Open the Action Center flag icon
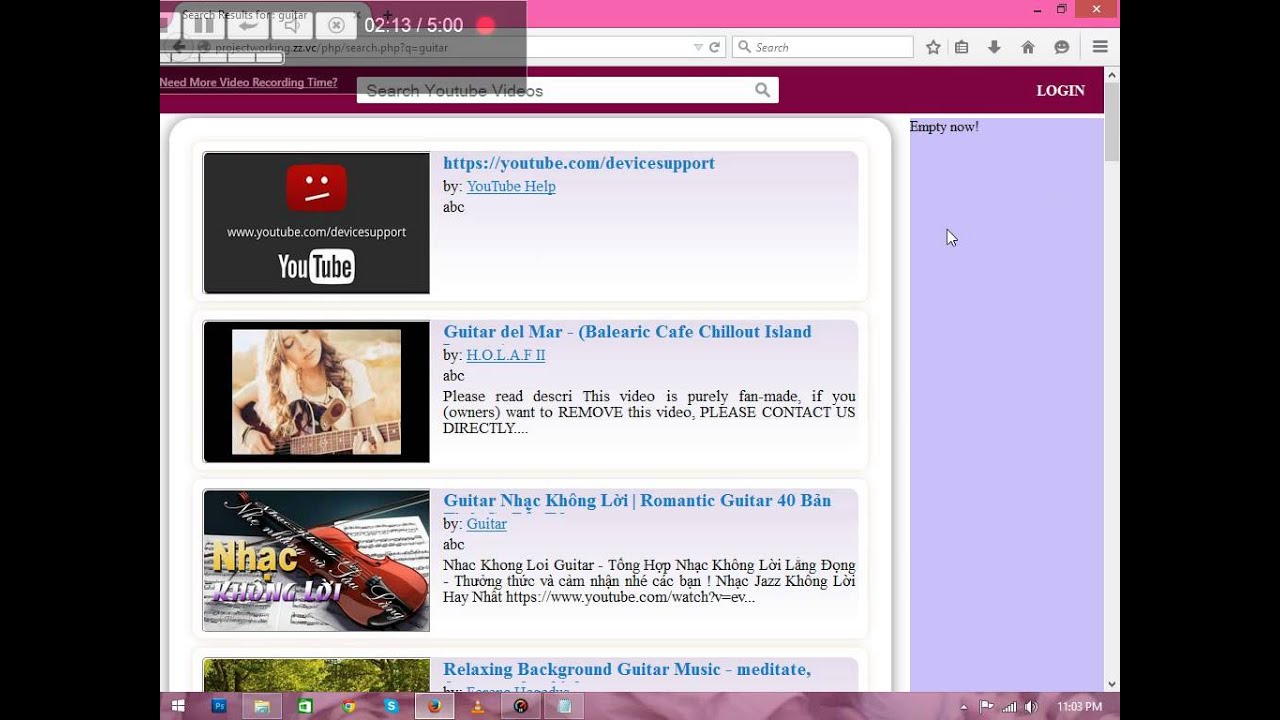Viewport: 1280px width, 720px height. point(987,707)
